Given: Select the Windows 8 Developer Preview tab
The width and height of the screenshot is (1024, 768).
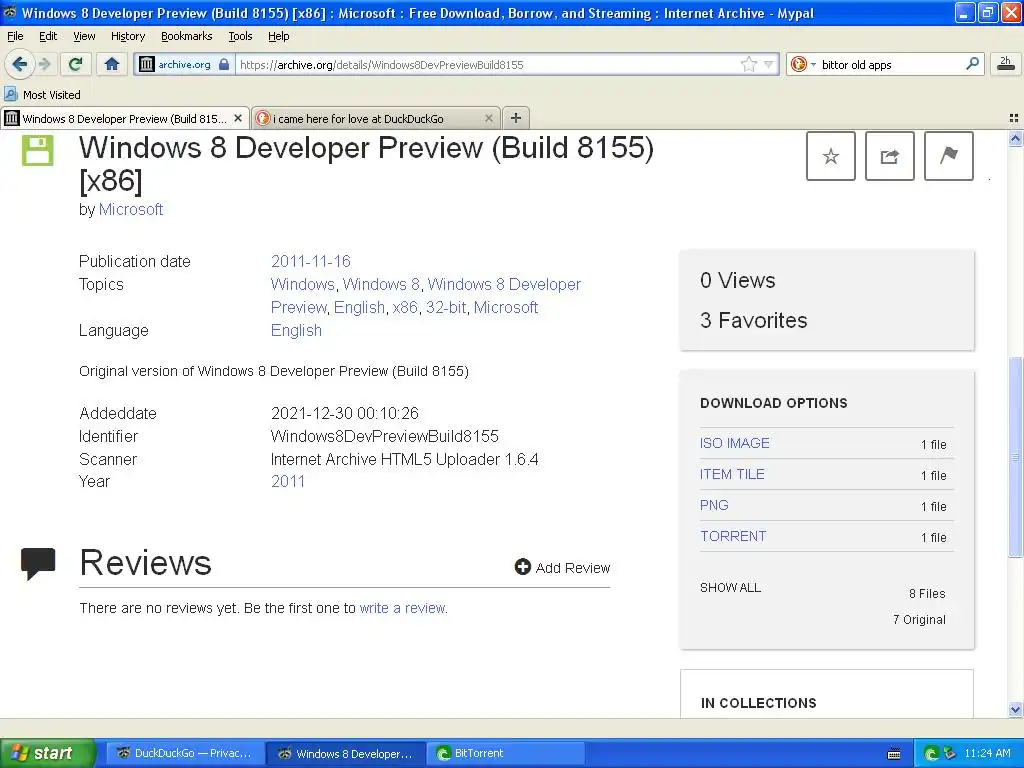Looking at the screenshot, I should 125,118.
